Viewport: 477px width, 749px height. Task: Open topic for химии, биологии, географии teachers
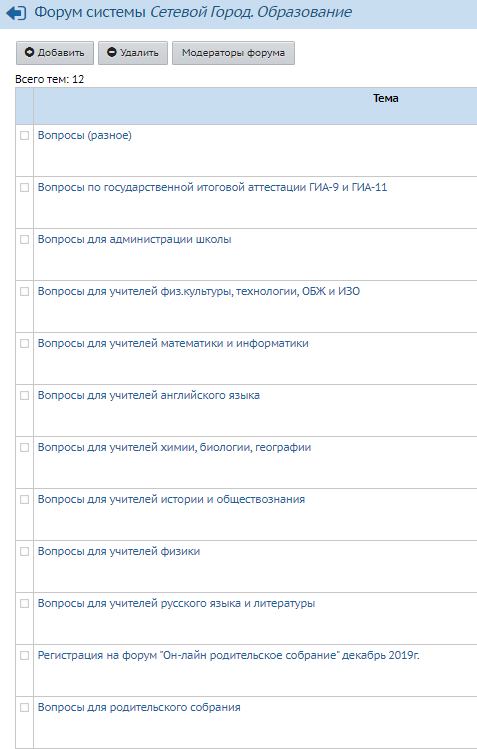[174, 447]
